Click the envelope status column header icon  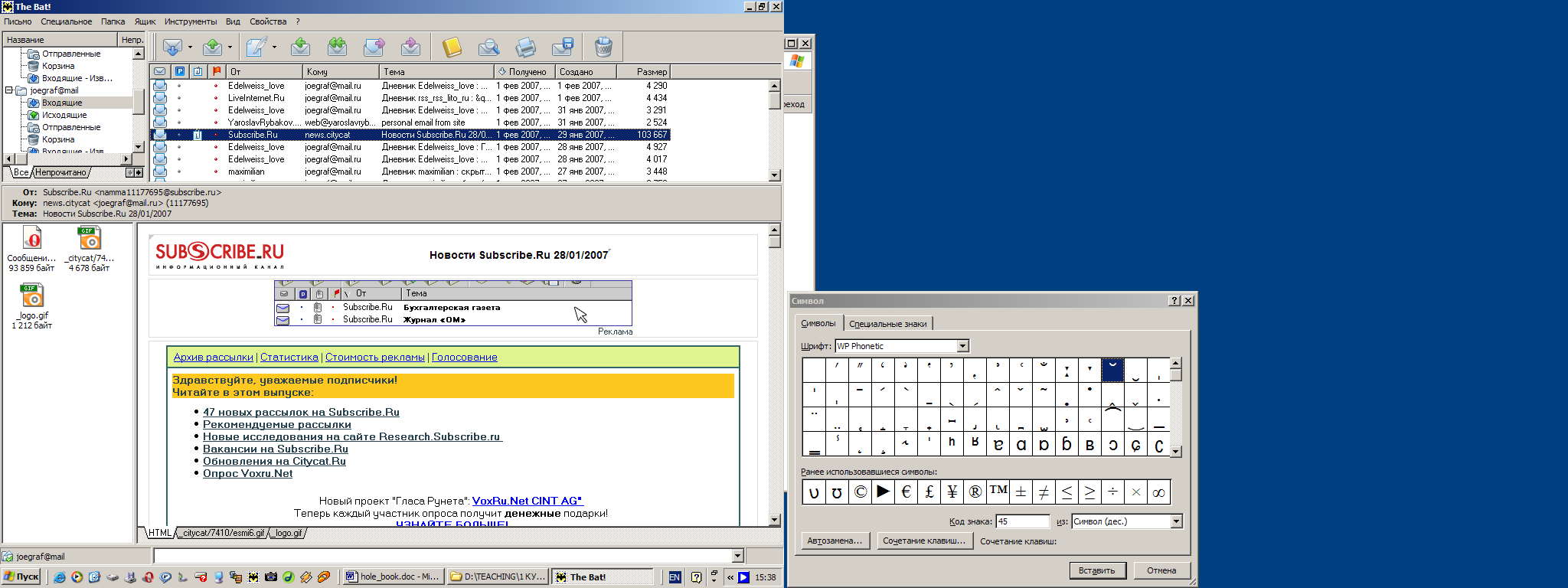tap(160, 71)
